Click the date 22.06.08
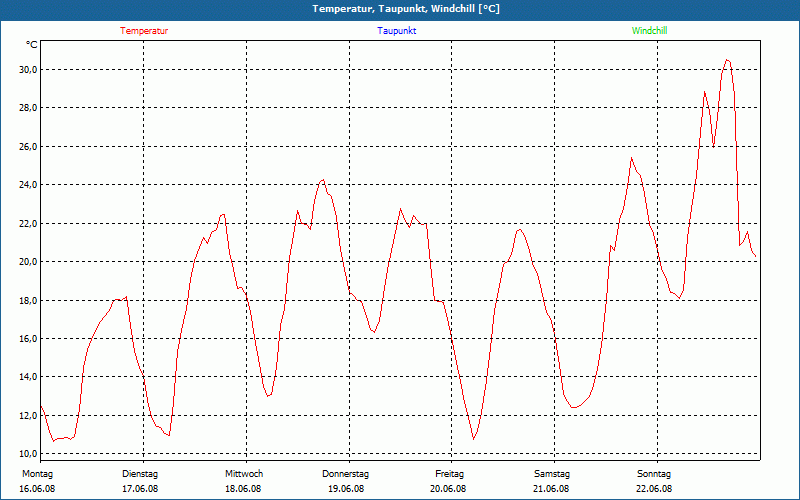 (654, 489)
